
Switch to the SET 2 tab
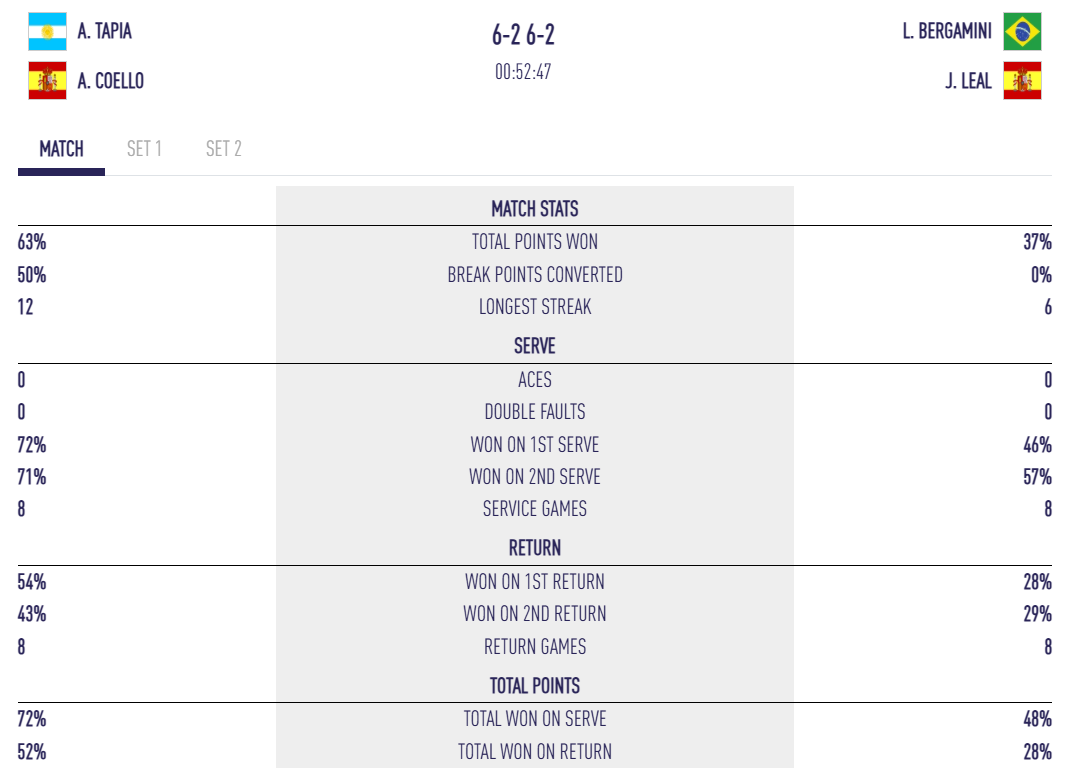coord(223,149)
